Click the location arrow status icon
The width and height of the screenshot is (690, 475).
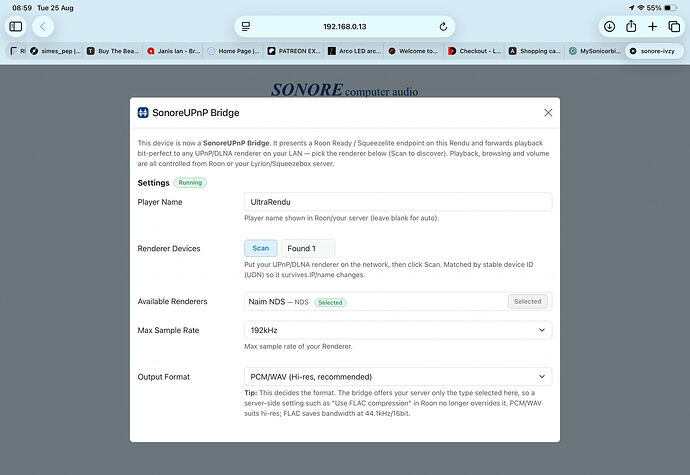631,8
